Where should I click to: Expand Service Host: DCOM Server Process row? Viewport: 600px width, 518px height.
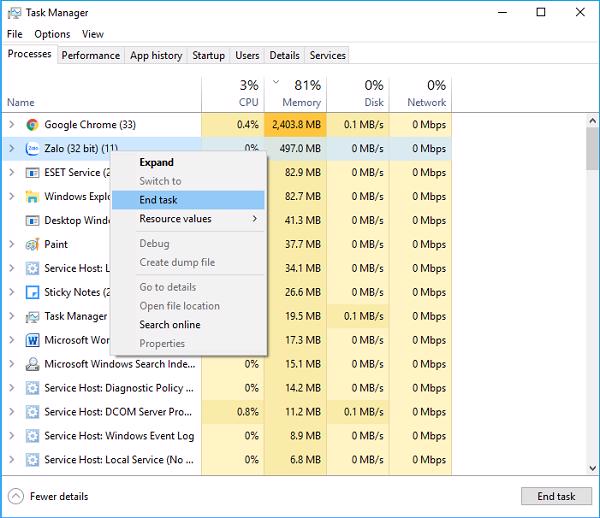(x=11, y=412)
